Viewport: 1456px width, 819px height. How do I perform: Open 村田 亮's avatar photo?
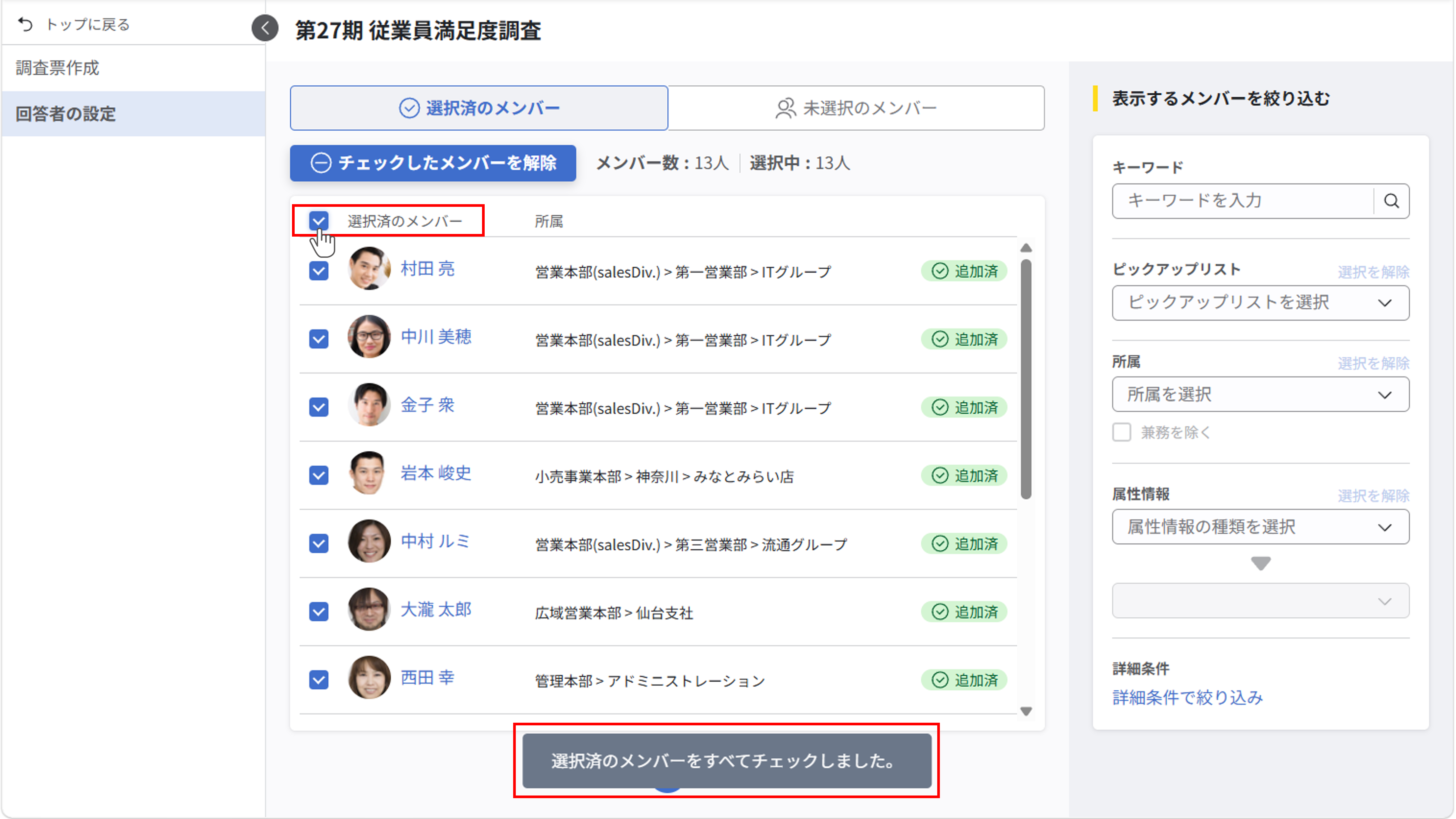click(368, 269)
